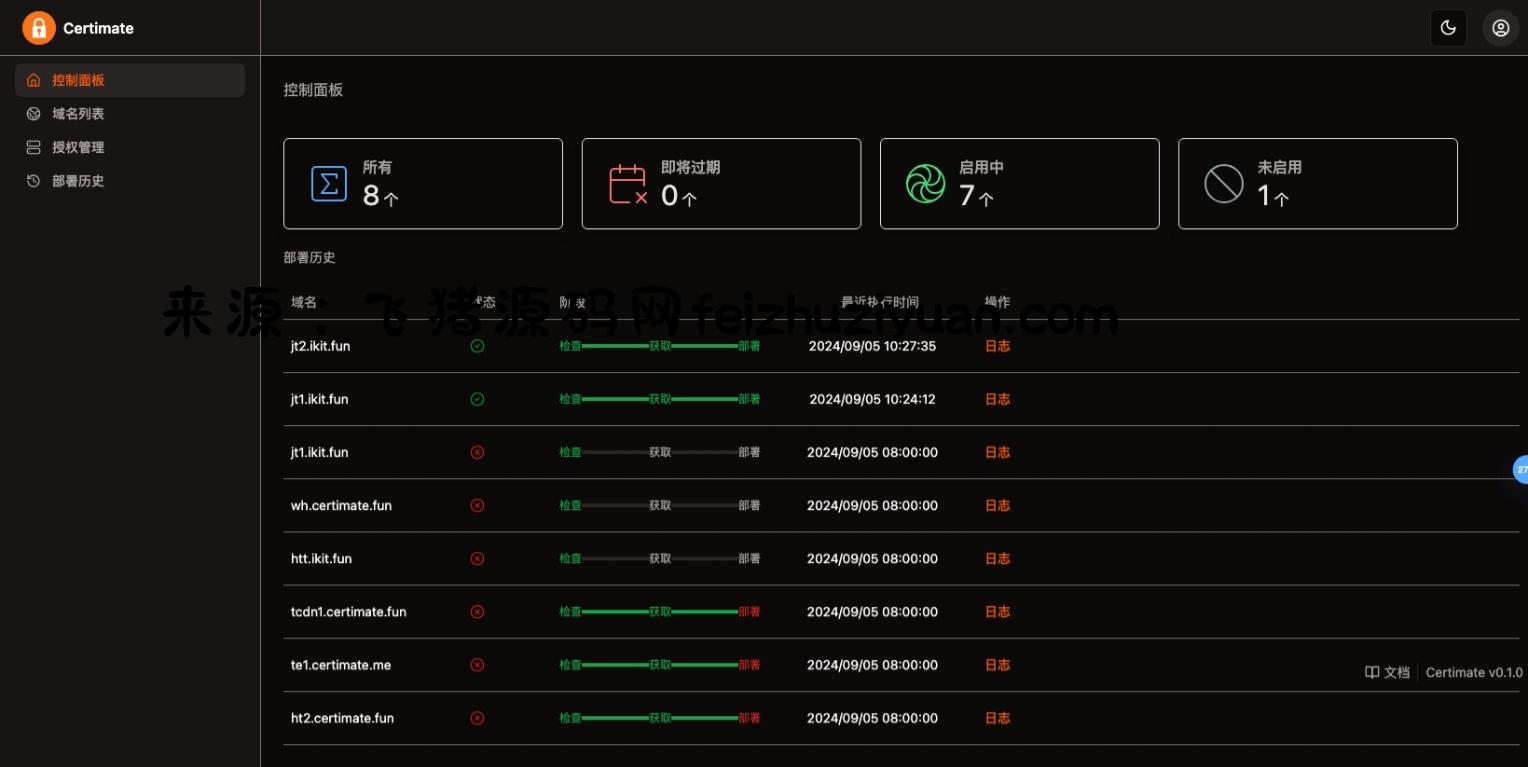
Task: Select domain text jt2.ikit.fun
Action: tap(320, 346)
